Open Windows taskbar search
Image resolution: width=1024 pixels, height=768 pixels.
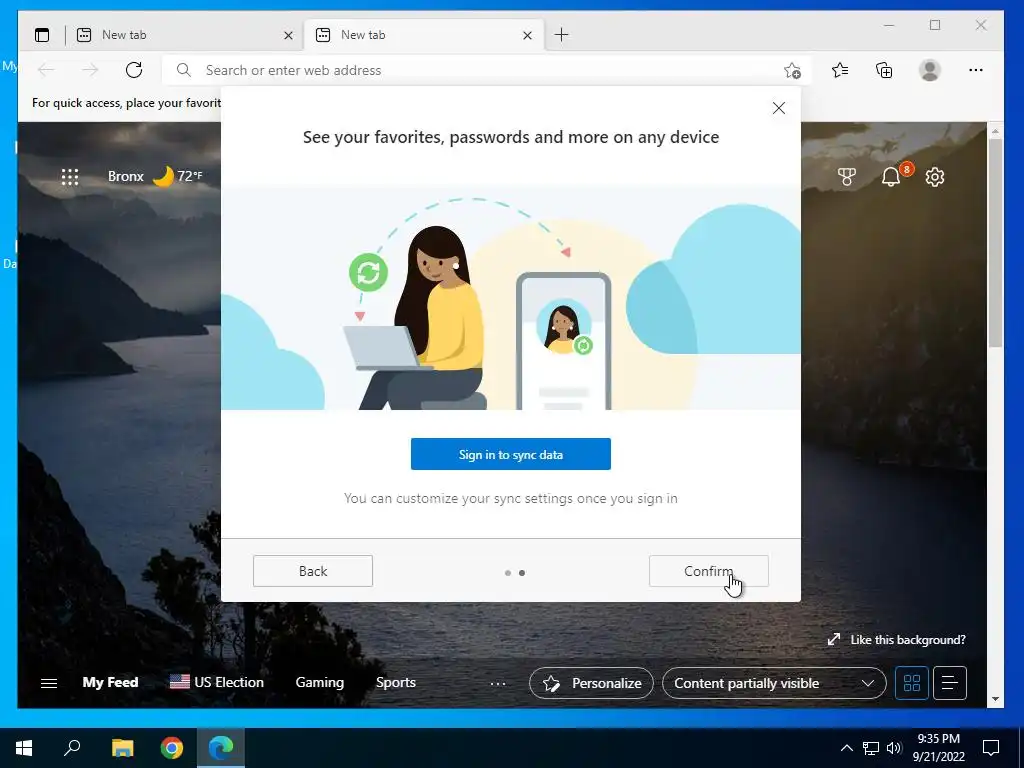point(72,748)
